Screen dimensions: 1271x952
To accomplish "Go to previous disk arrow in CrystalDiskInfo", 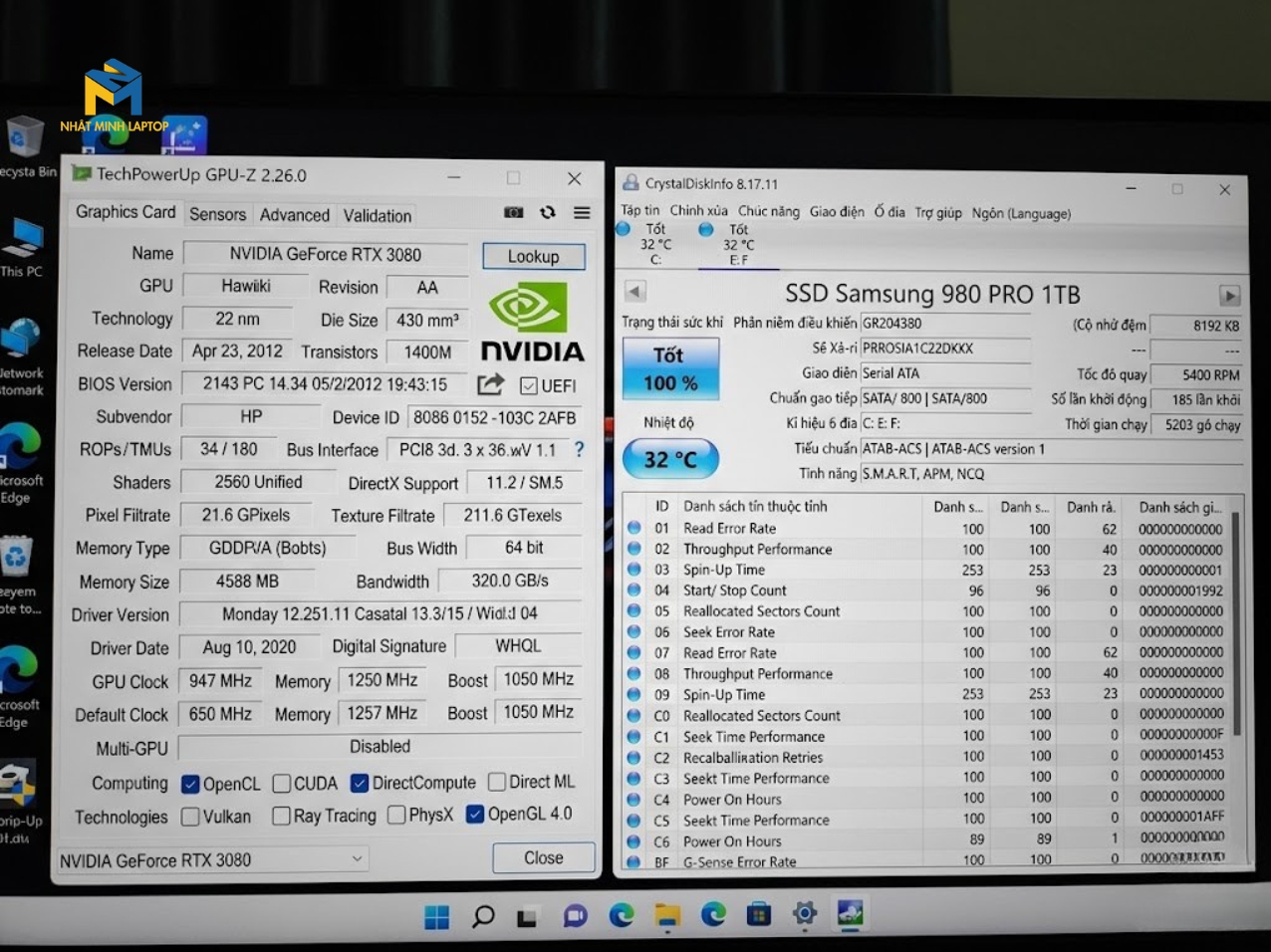I will pos(635,292).
